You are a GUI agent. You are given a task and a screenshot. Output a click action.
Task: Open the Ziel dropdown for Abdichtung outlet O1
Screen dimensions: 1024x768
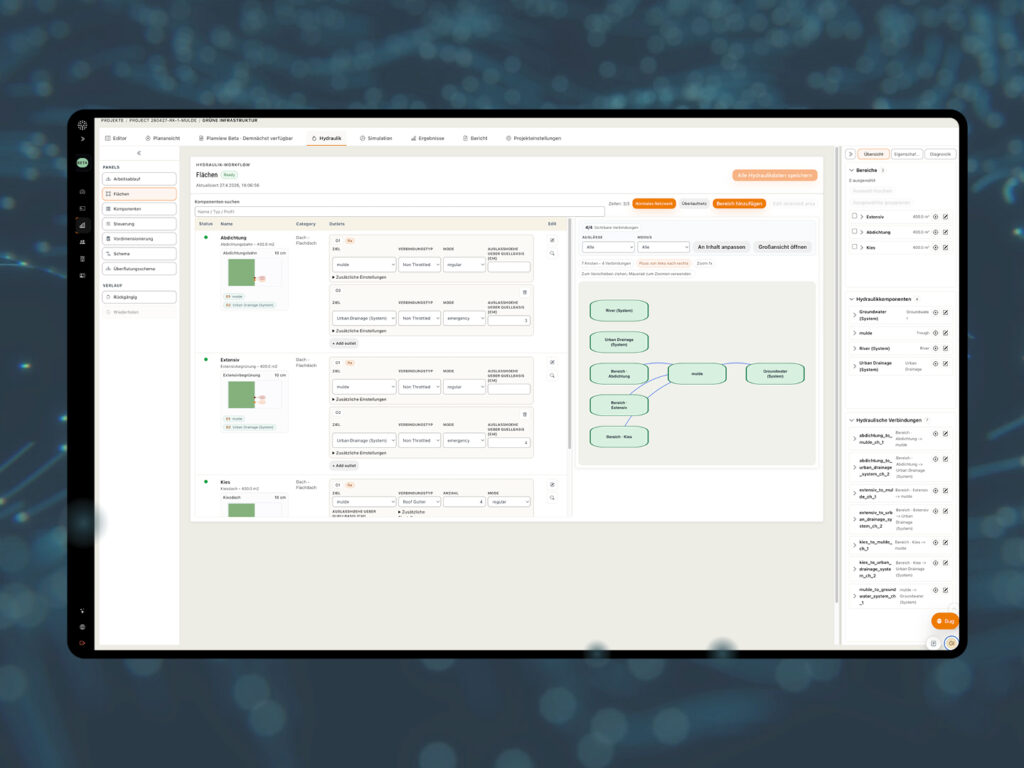pyautogui.click(x=364, y=264)
